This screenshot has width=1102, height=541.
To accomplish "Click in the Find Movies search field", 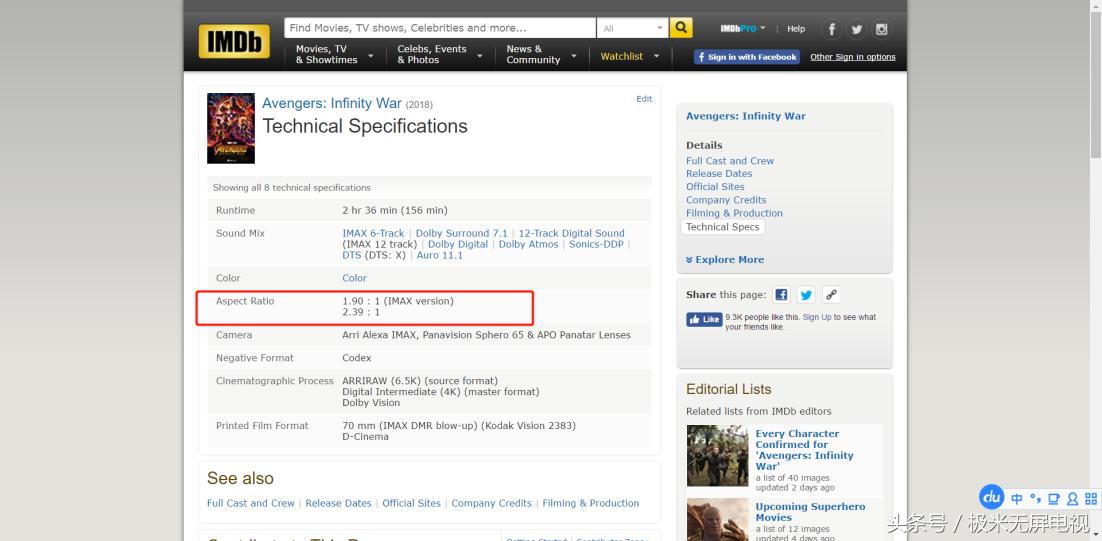I will coord(440,28).
